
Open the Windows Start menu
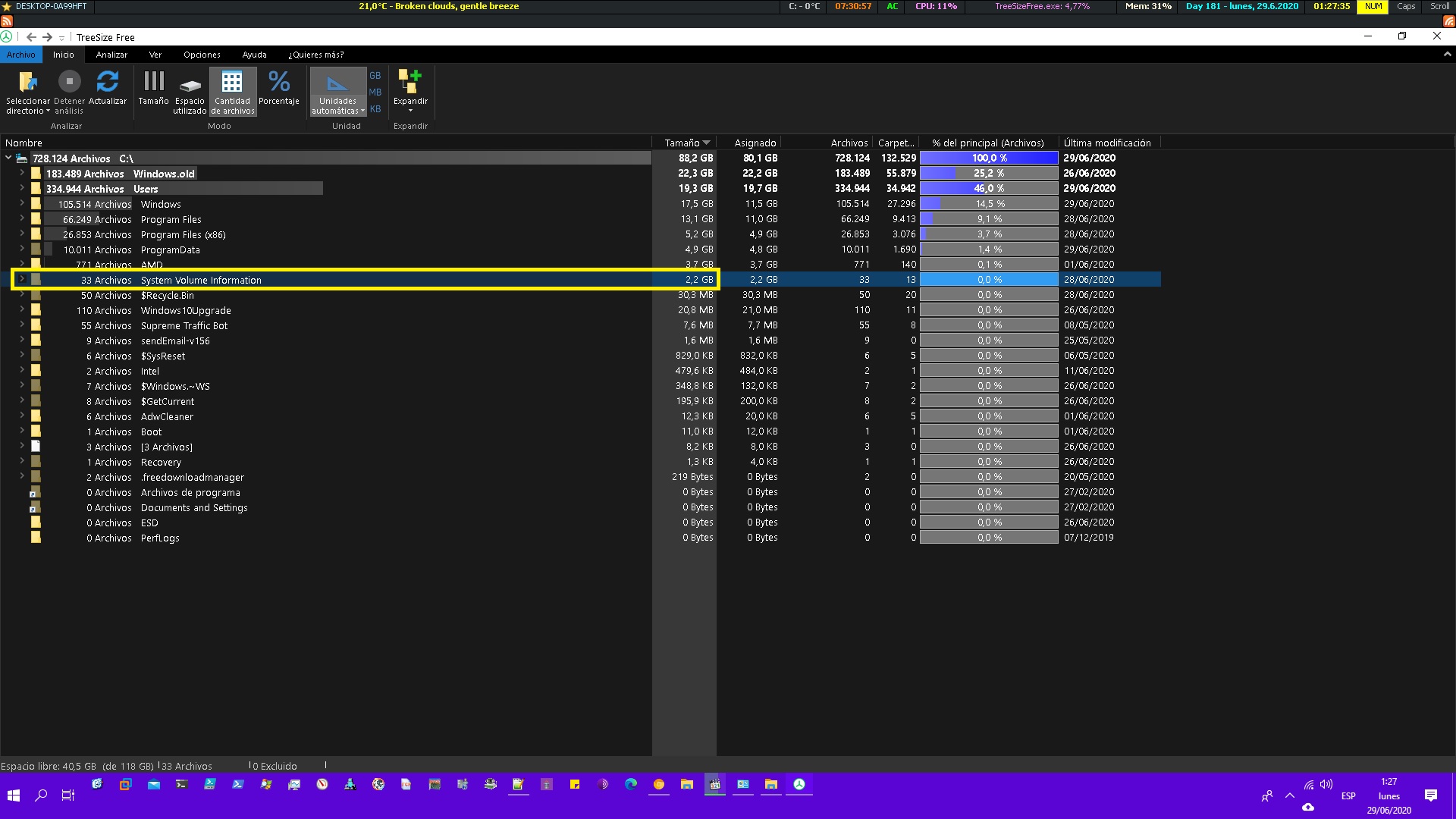pyautogui.click(x=14, y=795)
